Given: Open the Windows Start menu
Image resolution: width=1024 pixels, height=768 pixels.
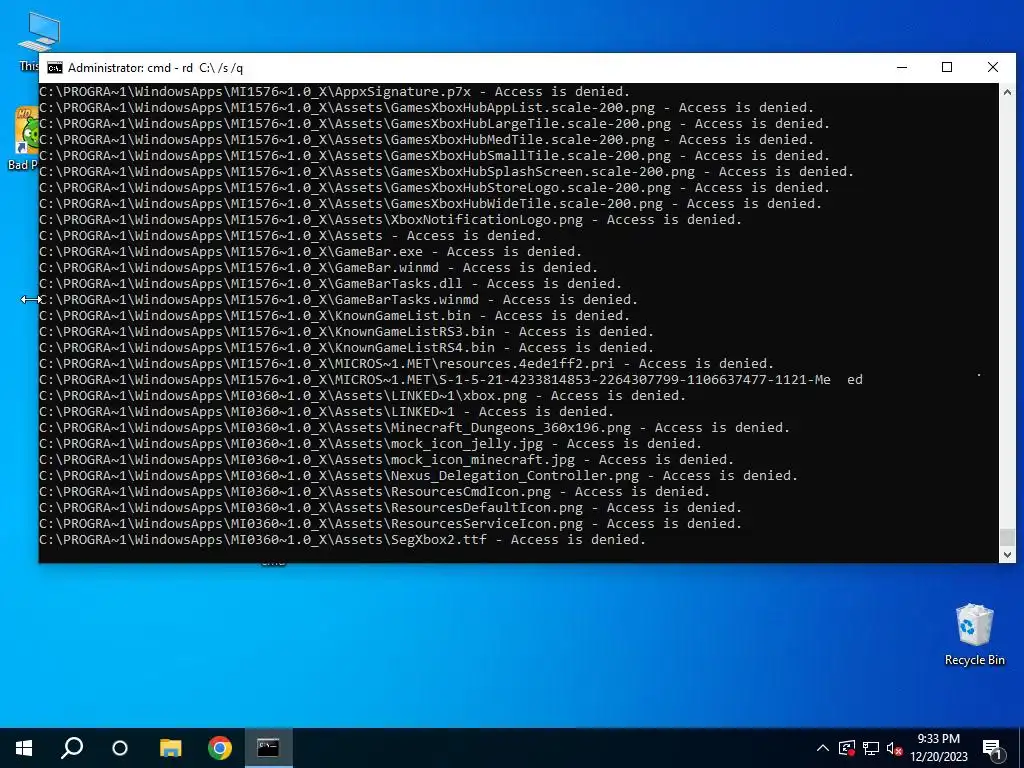Looking at the screenshot, I should point(24,748).
